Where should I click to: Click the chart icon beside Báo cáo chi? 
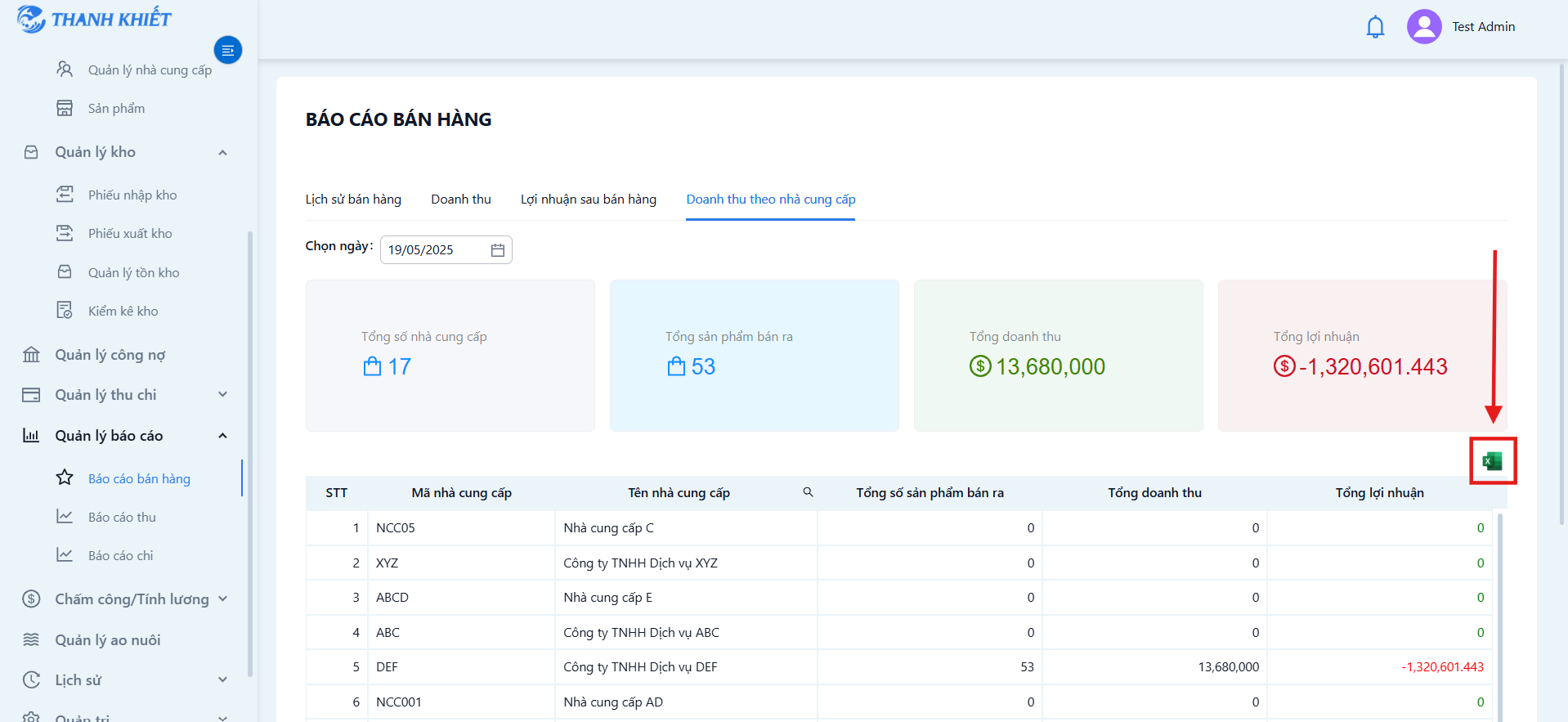[x=65, y=555]
